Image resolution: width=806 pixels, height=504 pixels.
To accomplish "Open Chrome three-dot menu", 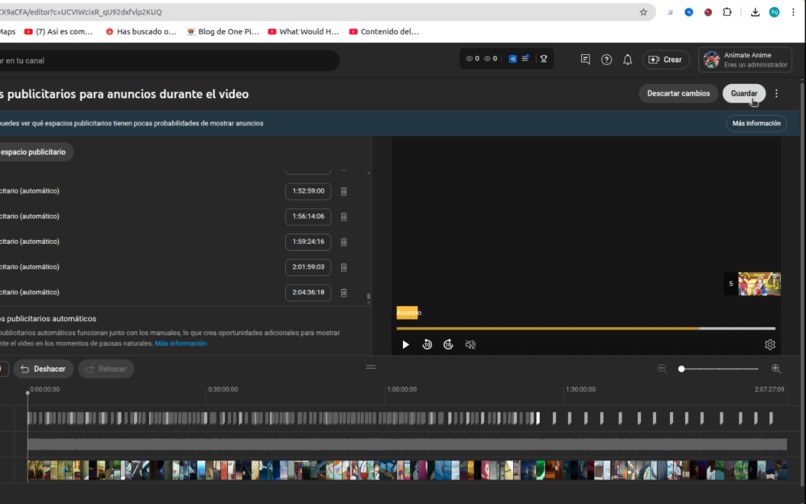I will [793, 12].
